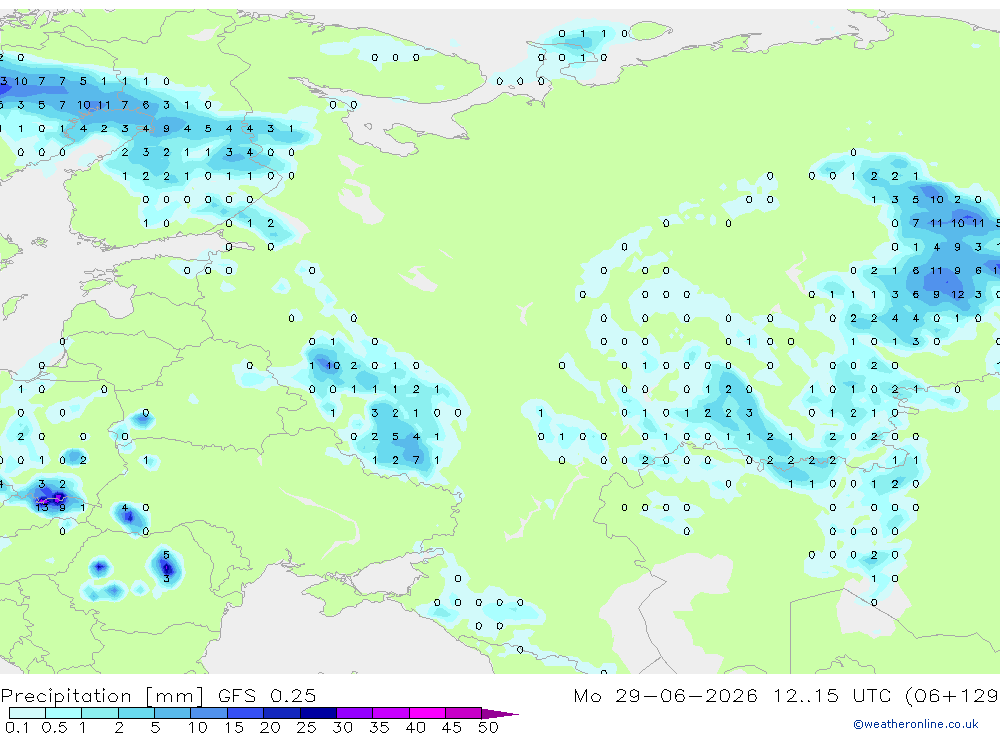This screenshot has height=733, width=1000.
Task: Select the 25–30 mm dark blue swatch
Action: tap(318, 713)
